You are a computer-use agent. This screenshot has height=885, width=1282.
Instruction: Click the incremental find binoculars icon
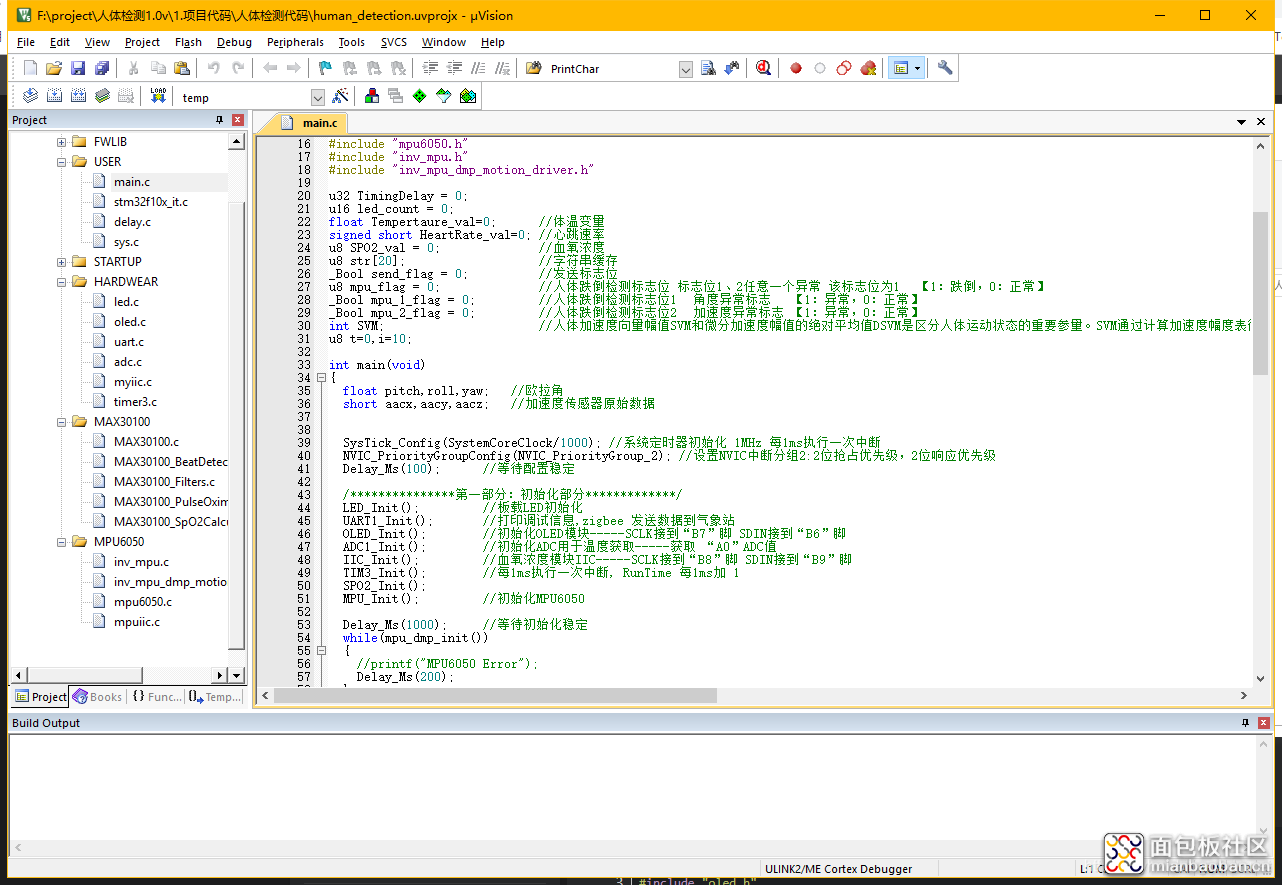[732, 68]
